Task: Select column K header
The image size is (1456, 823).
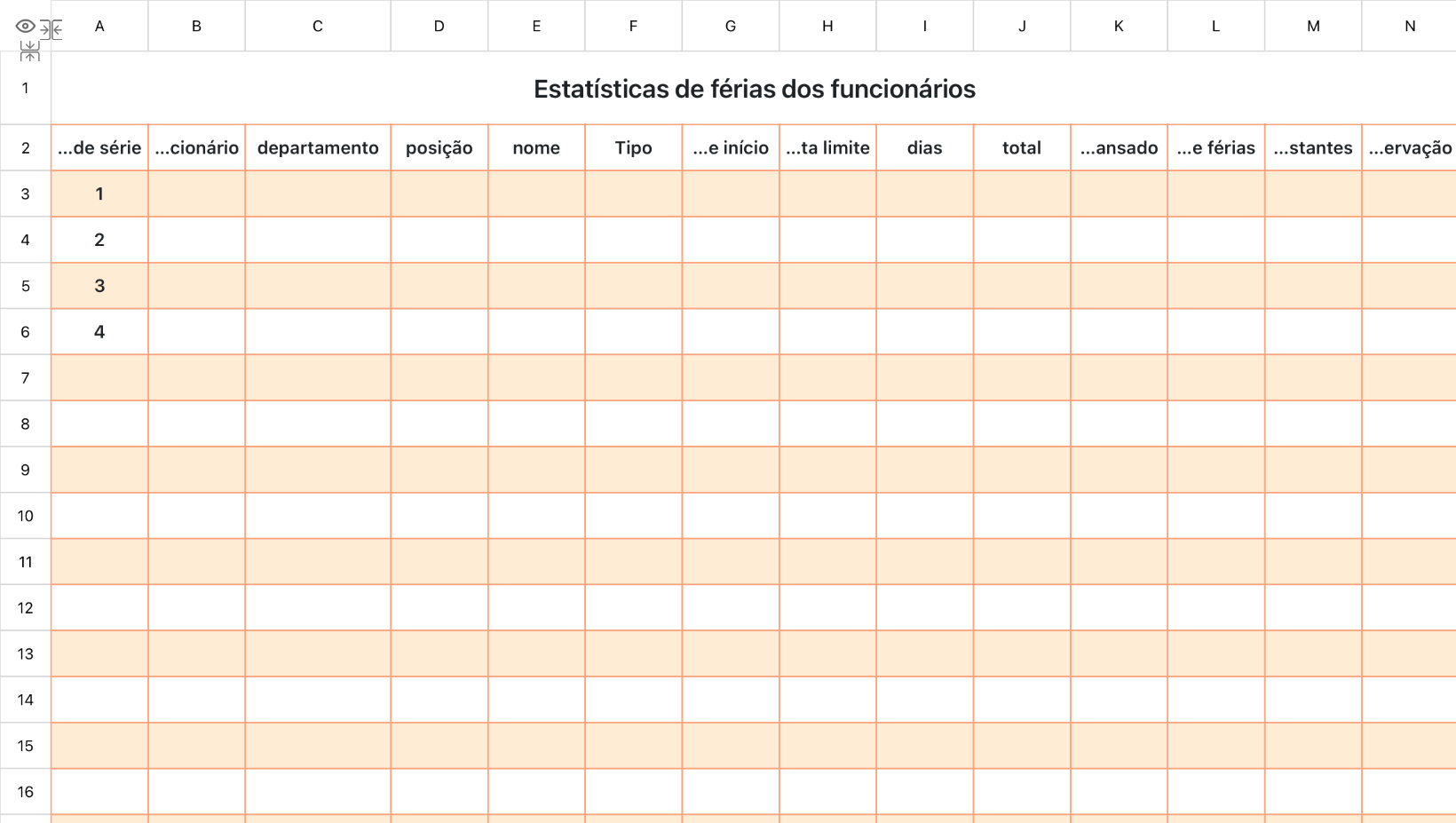Action: coord(1119,26)
